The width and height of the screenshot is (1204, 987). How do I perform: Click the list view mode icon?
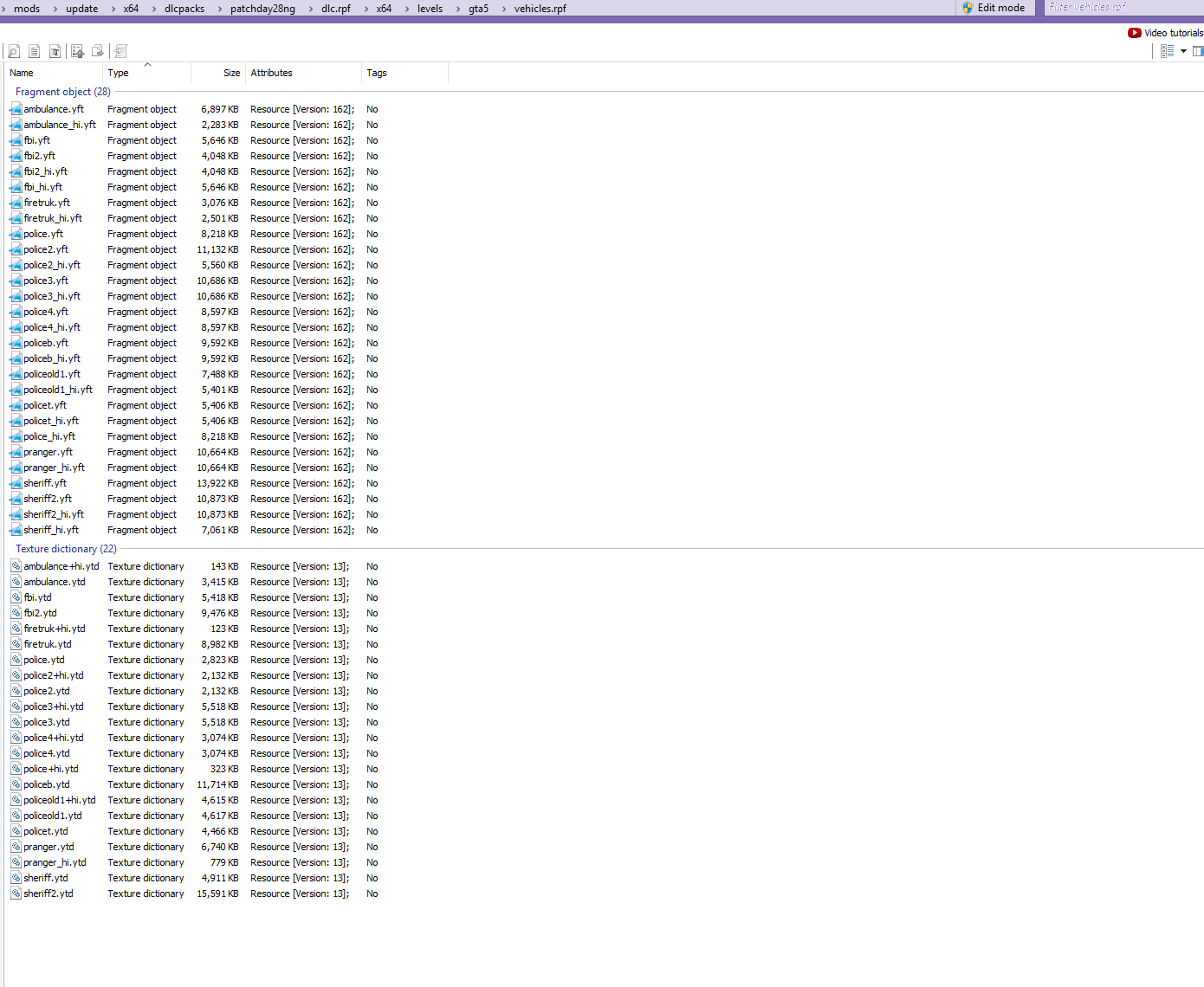(x=1167, y=51)
